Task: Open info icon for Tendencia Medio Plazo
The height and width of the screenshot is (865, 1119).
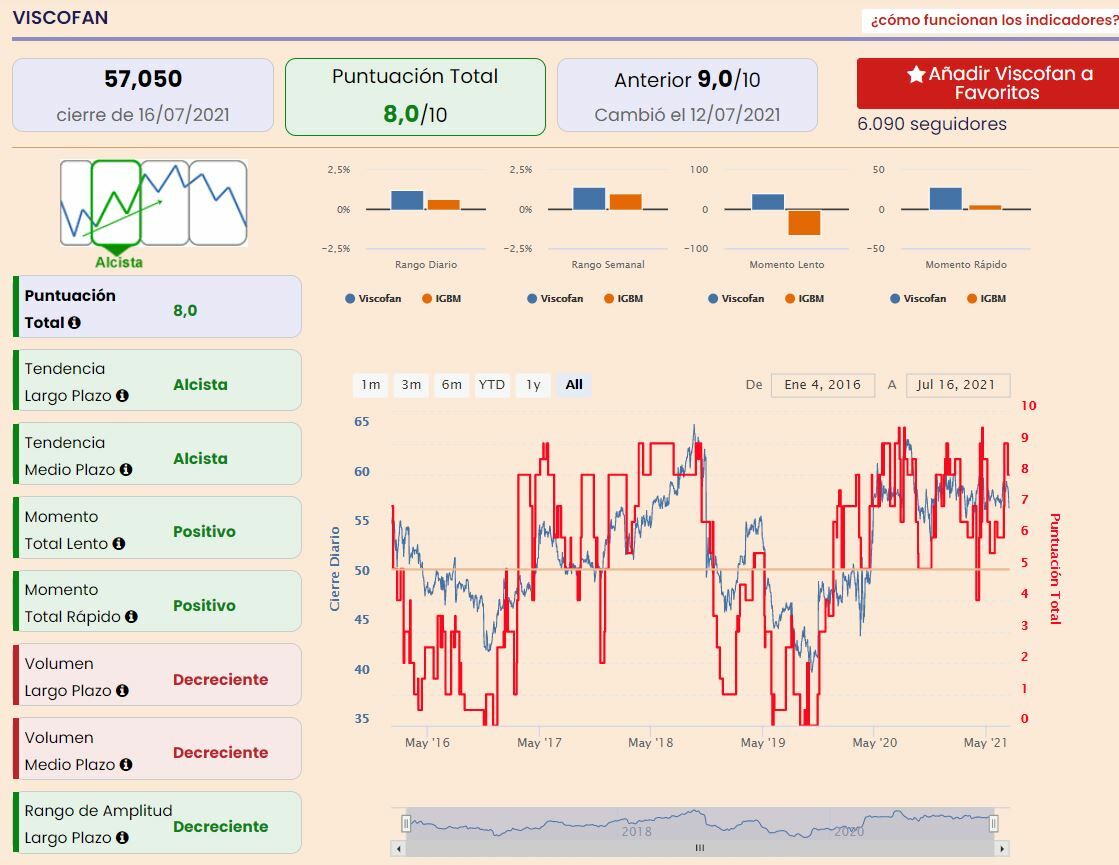Action: click(126, 470)
